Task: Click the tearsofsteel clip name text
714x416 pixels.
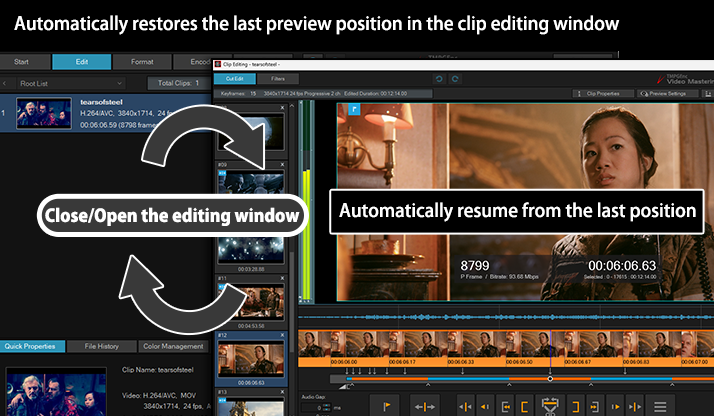Action: click(x=102, y=102)
